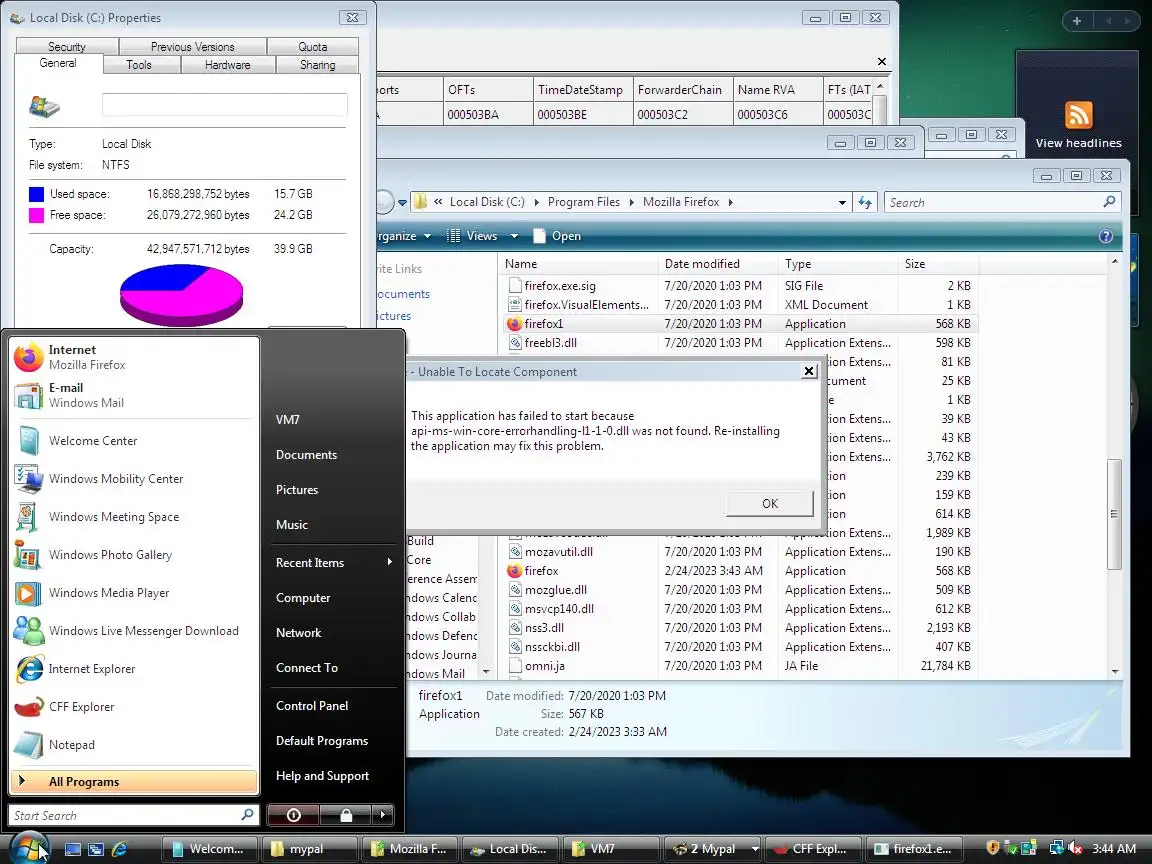Open Help and Support
Screen dimensions: 1152x864
coord(323,776)
